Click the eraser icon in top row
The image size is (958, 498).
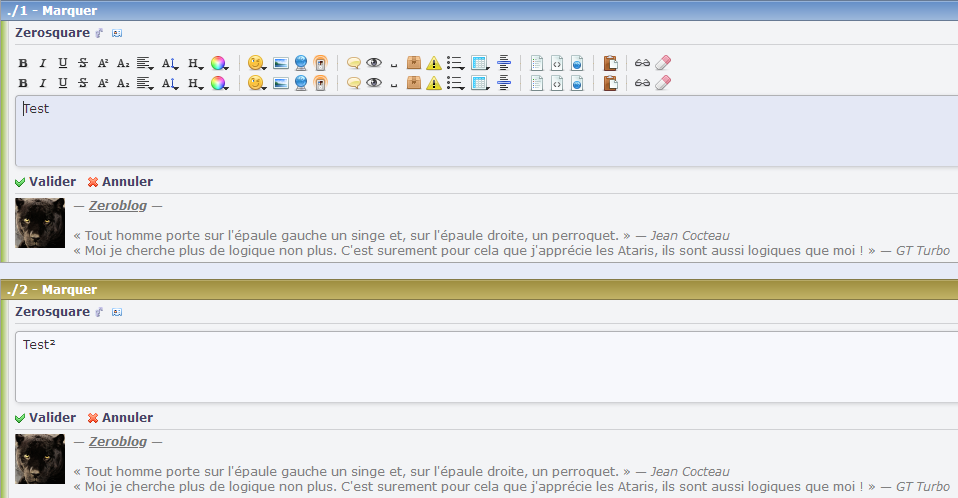point(662,63)
